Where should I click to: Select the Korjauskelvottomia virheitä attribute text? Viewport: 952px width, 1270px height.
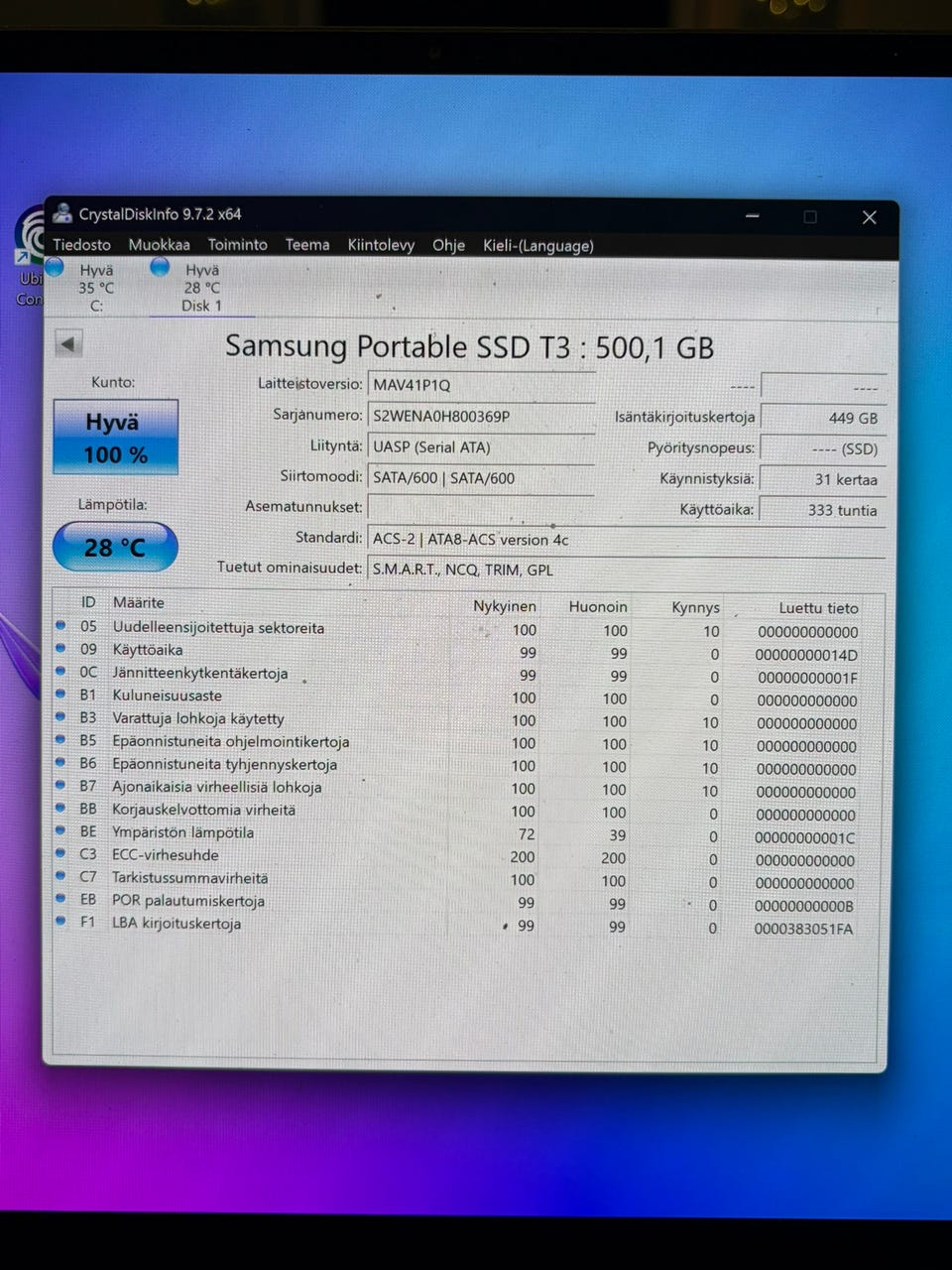tap(204, 810)
